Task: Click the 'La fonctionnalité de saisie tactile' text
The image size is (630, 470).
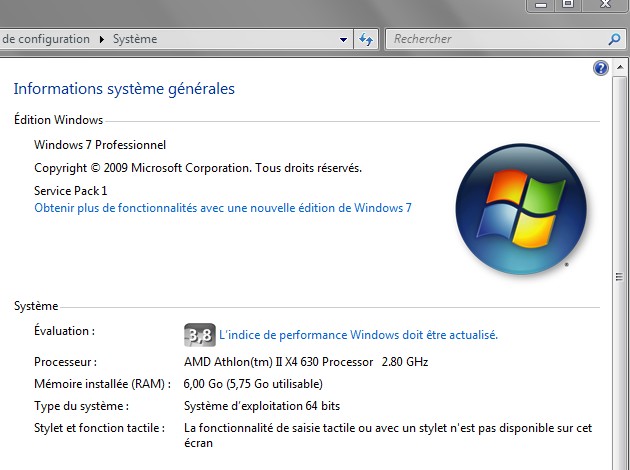Action: pos(388,435)
